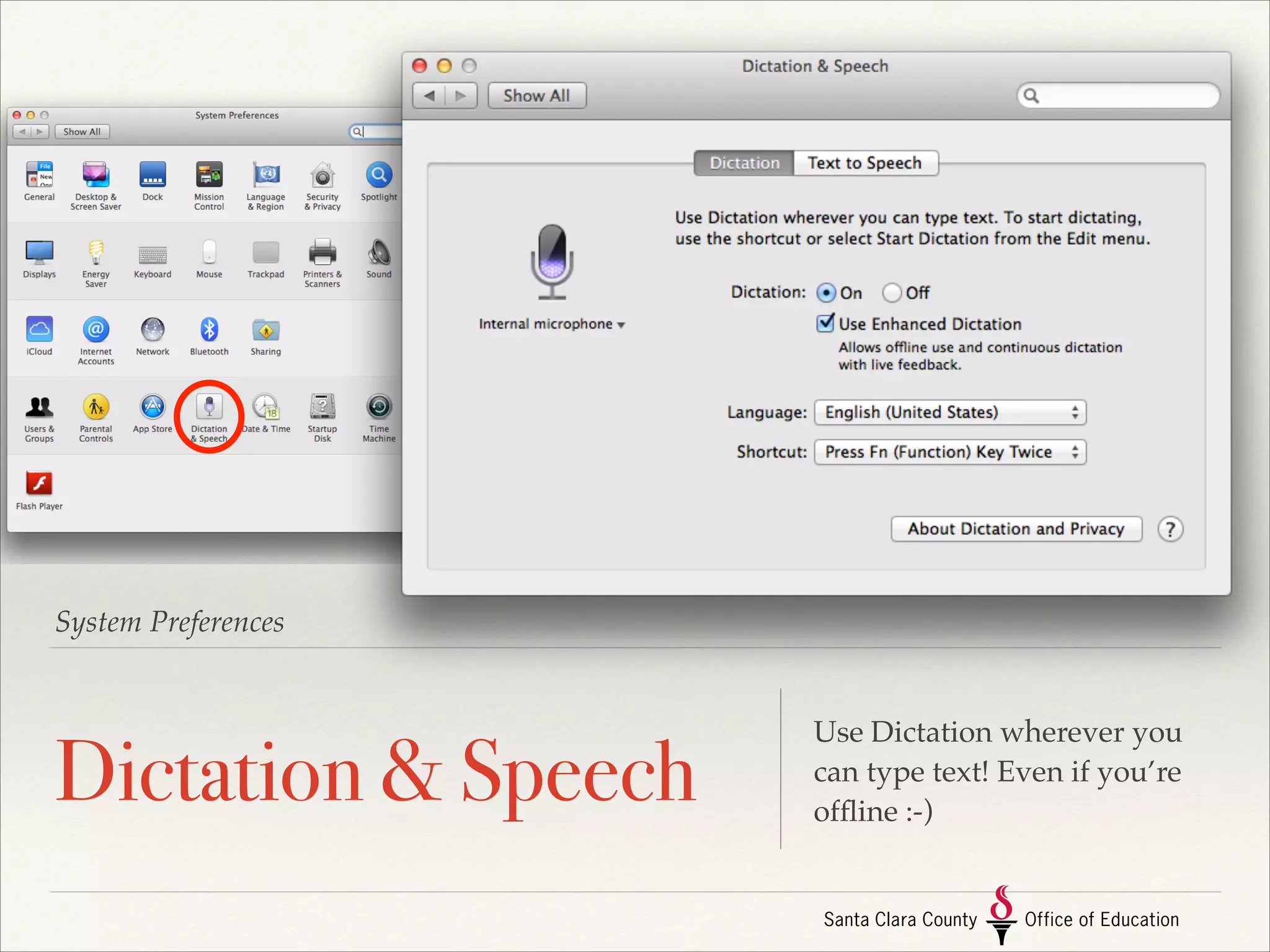Click the large microphone image
The image size is (1270, 952).
(551, 262)
